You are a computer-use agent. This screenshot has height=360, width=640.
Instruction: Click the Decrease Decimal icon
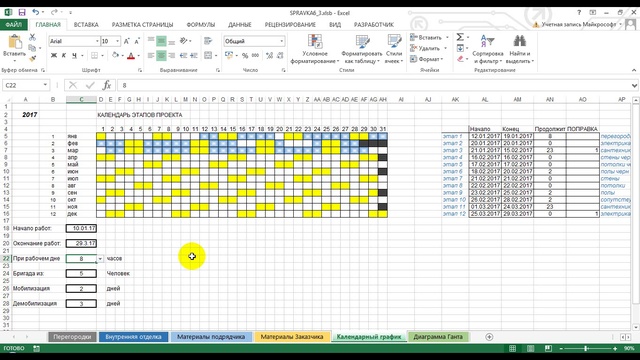click(280, 55)
